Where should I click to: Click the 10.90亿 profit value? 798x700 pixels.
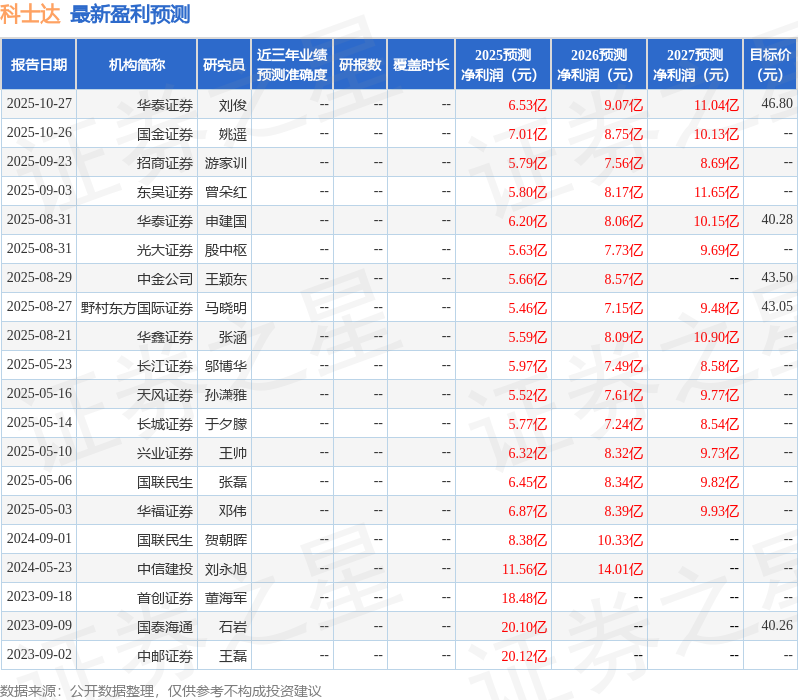[717, 337]
